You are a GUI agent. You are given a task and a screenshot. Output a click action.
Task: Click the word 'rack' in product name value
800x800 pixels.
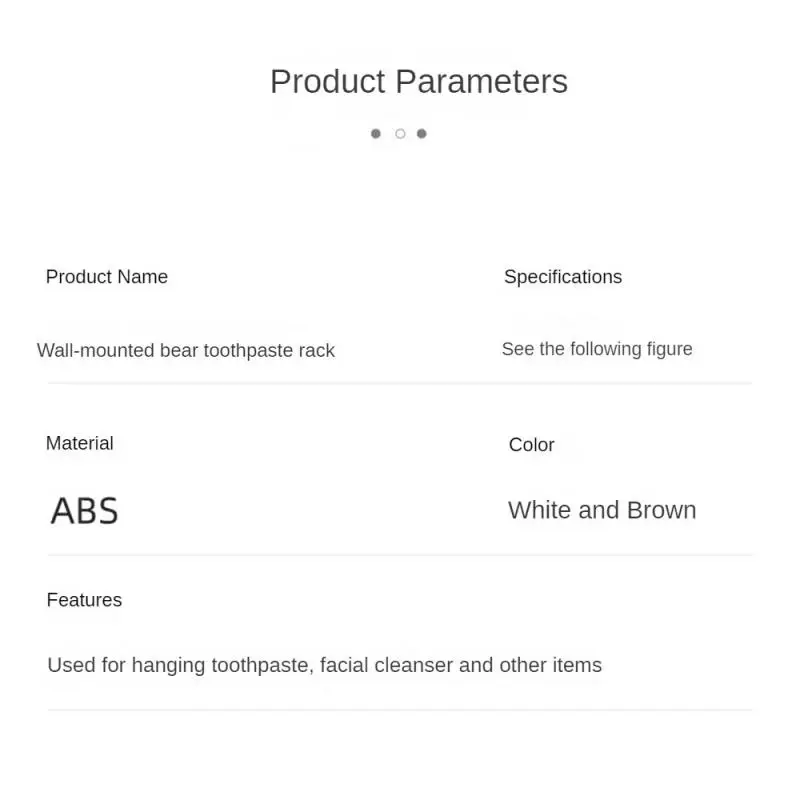click(317, 351)
